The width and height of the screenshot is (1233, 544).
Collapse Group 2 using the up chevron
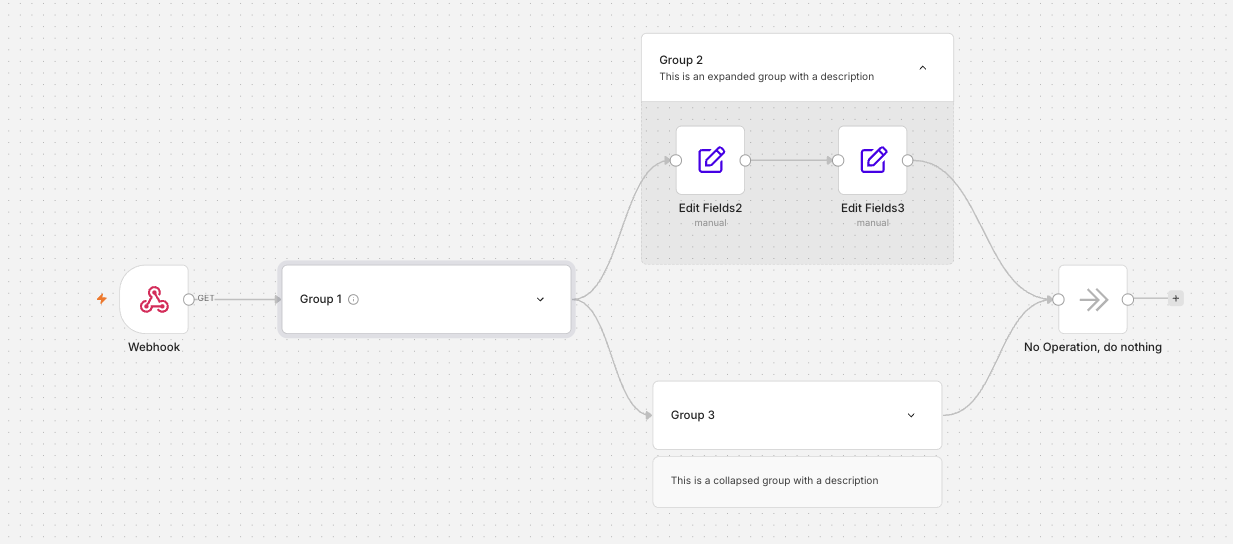tap(922, 68)
